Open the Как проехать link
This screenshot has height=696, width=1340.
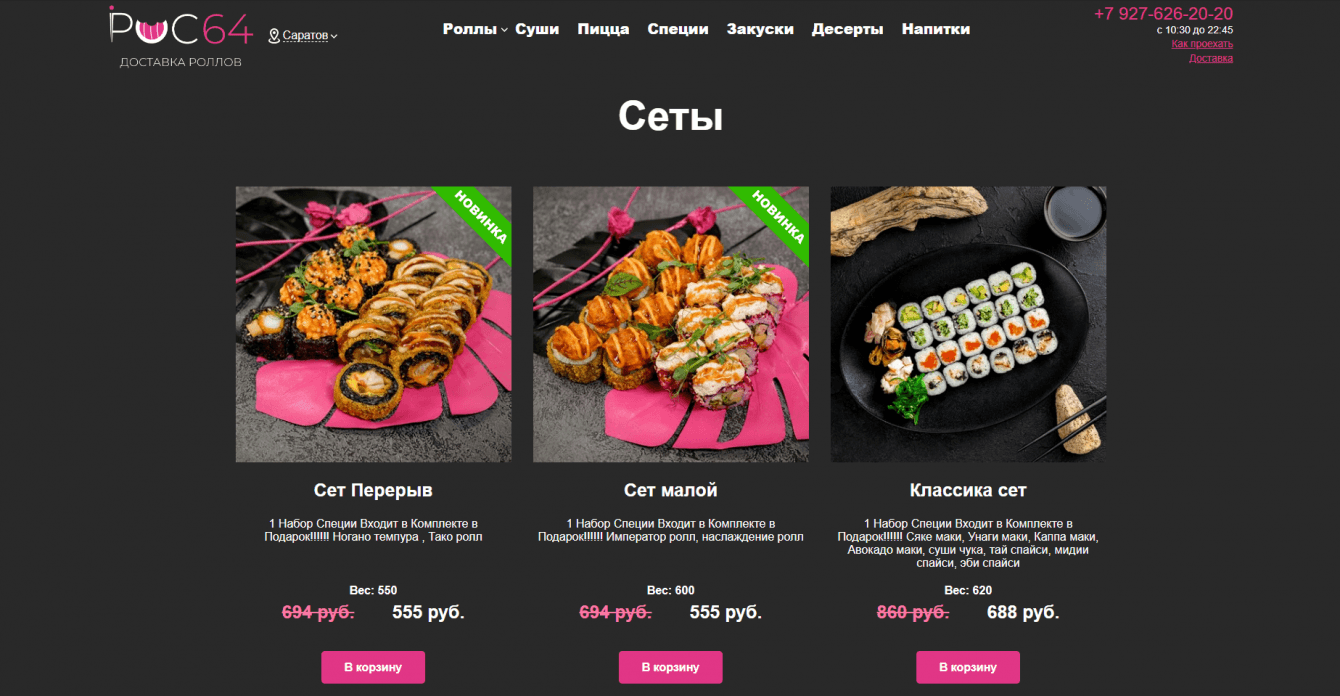coord(1202,44)
